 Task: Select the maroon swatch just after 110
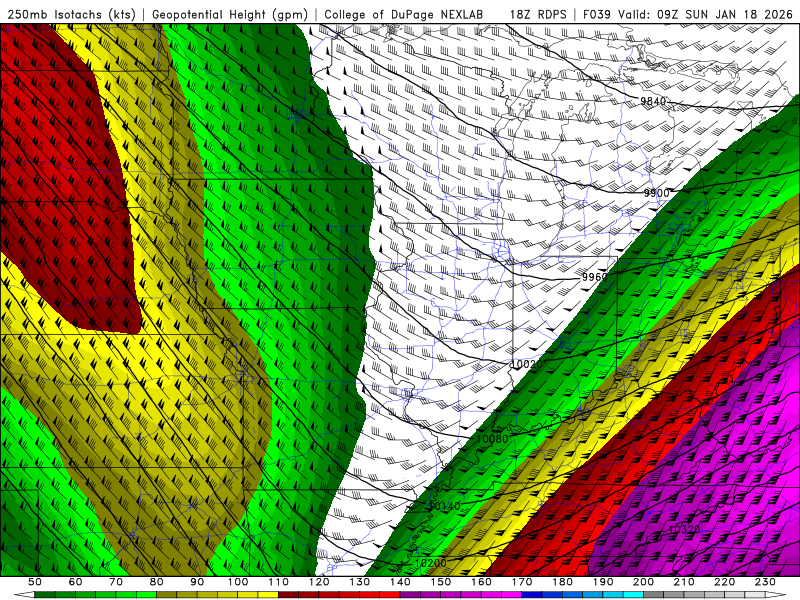288,594
